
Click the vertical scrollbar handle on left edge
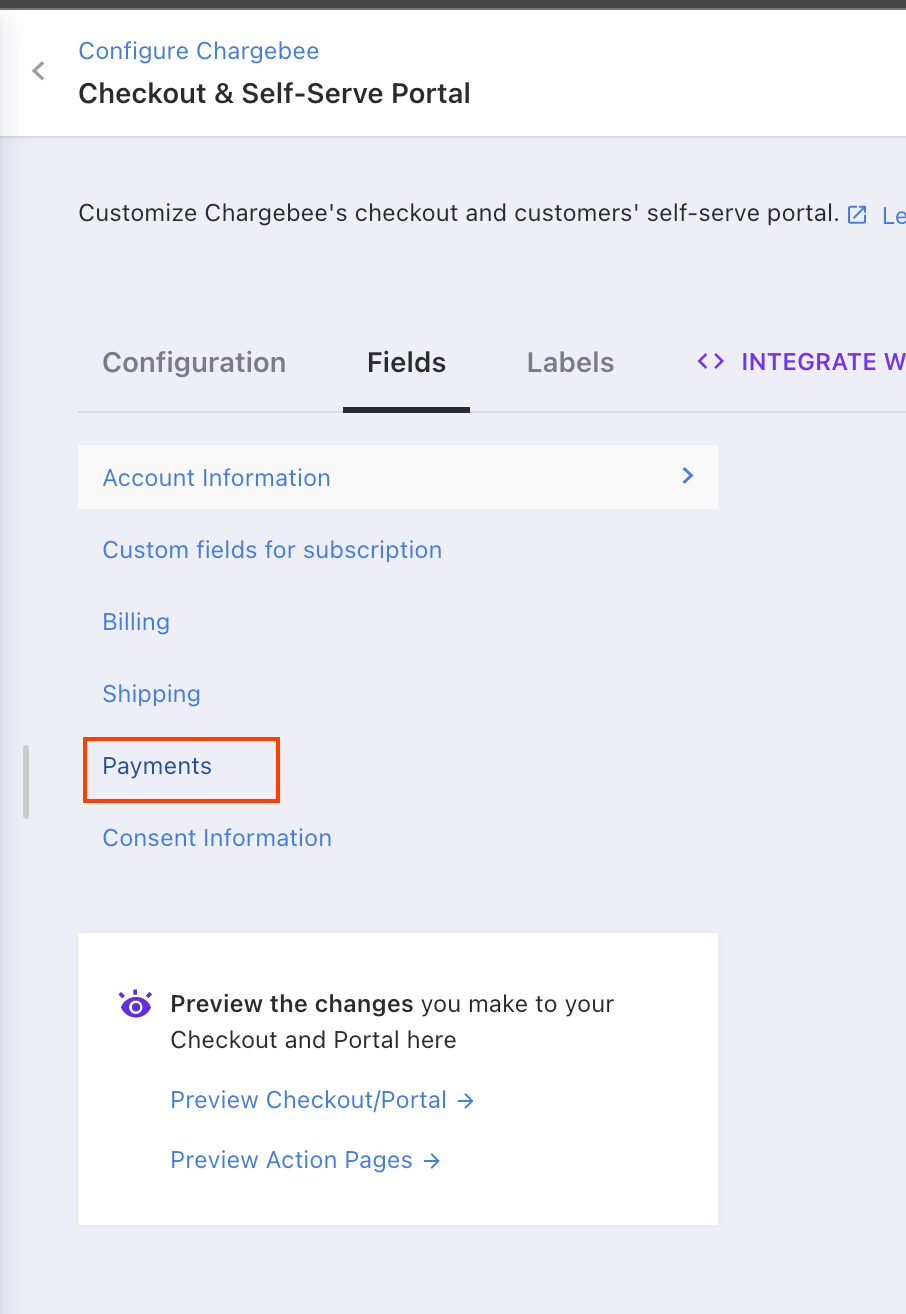tap(26, 782)
